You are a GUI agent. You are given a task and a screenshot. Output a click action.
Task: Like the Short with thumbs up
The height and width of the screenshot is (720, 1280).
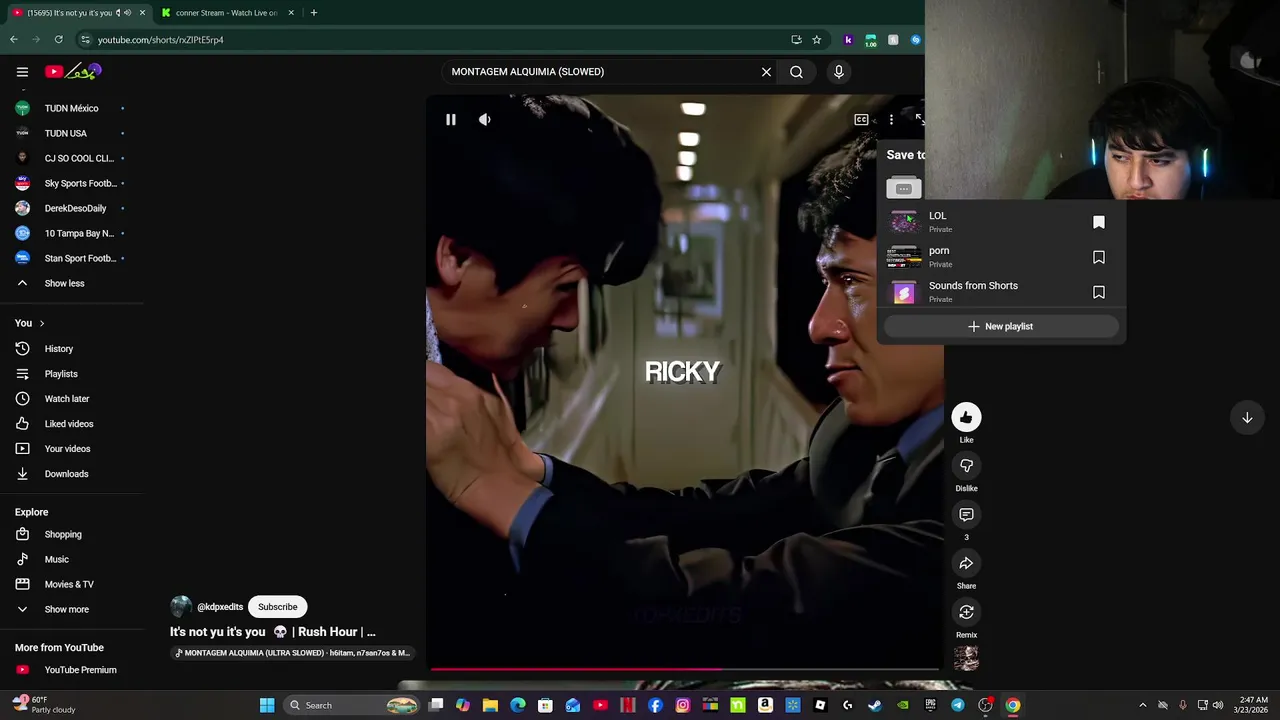(x=966, y=417)
